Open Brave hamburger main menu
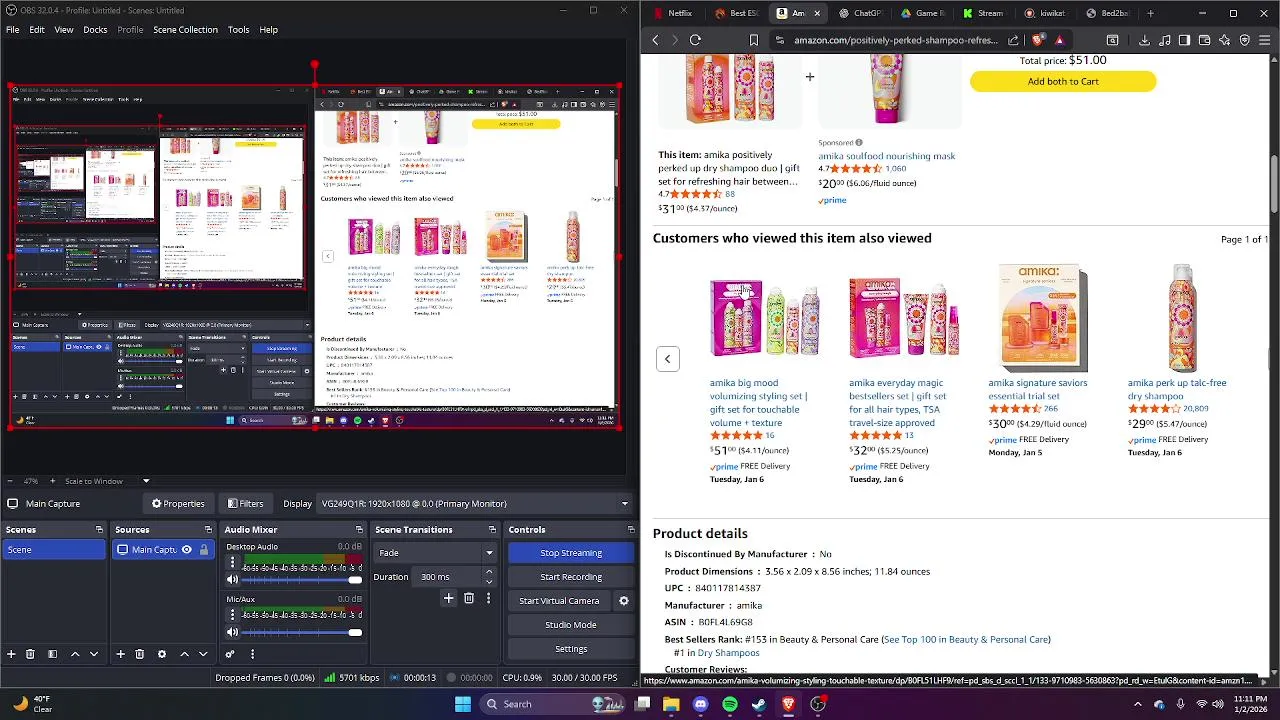Screen dimensions: 1280x720 pos(1265,40)
